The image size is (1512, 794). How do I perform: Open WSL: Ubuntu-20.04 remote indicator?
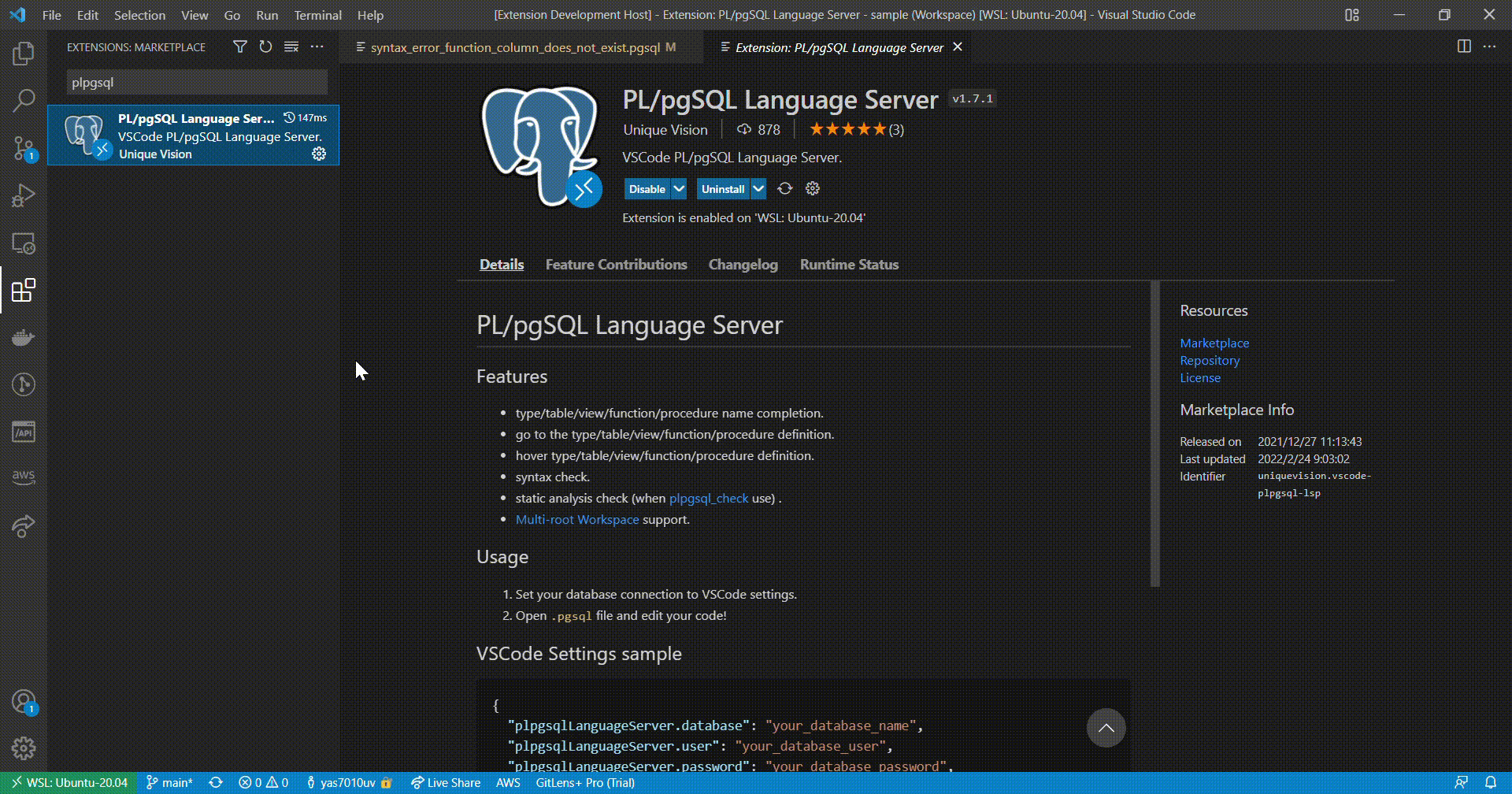pos(69,782)
